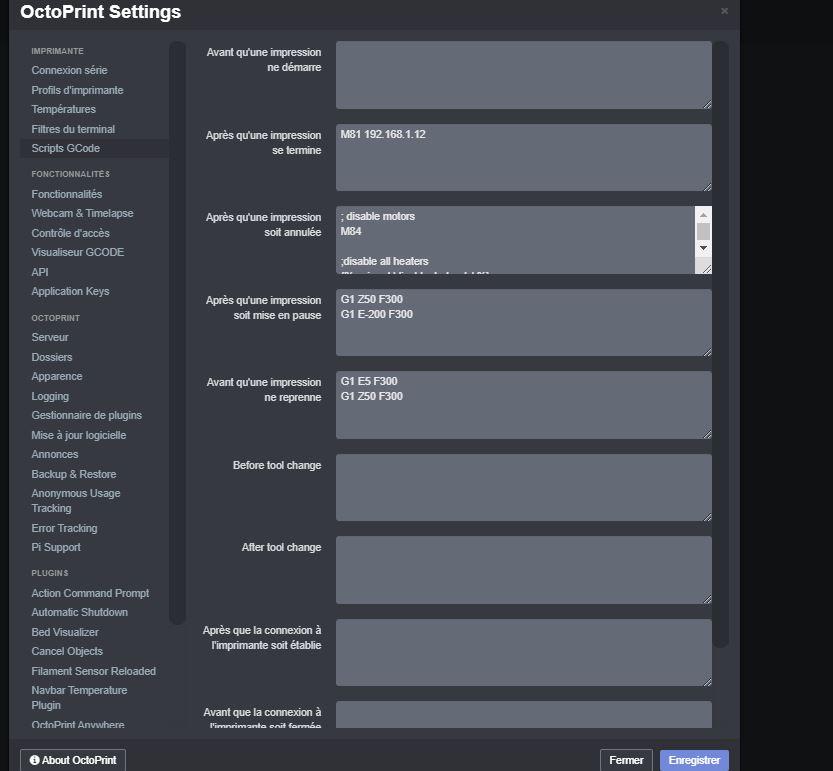Open Automatic Shutdown plugin settings
The image size is (833, 771).
pyautogui.click(x=80, y=612)
